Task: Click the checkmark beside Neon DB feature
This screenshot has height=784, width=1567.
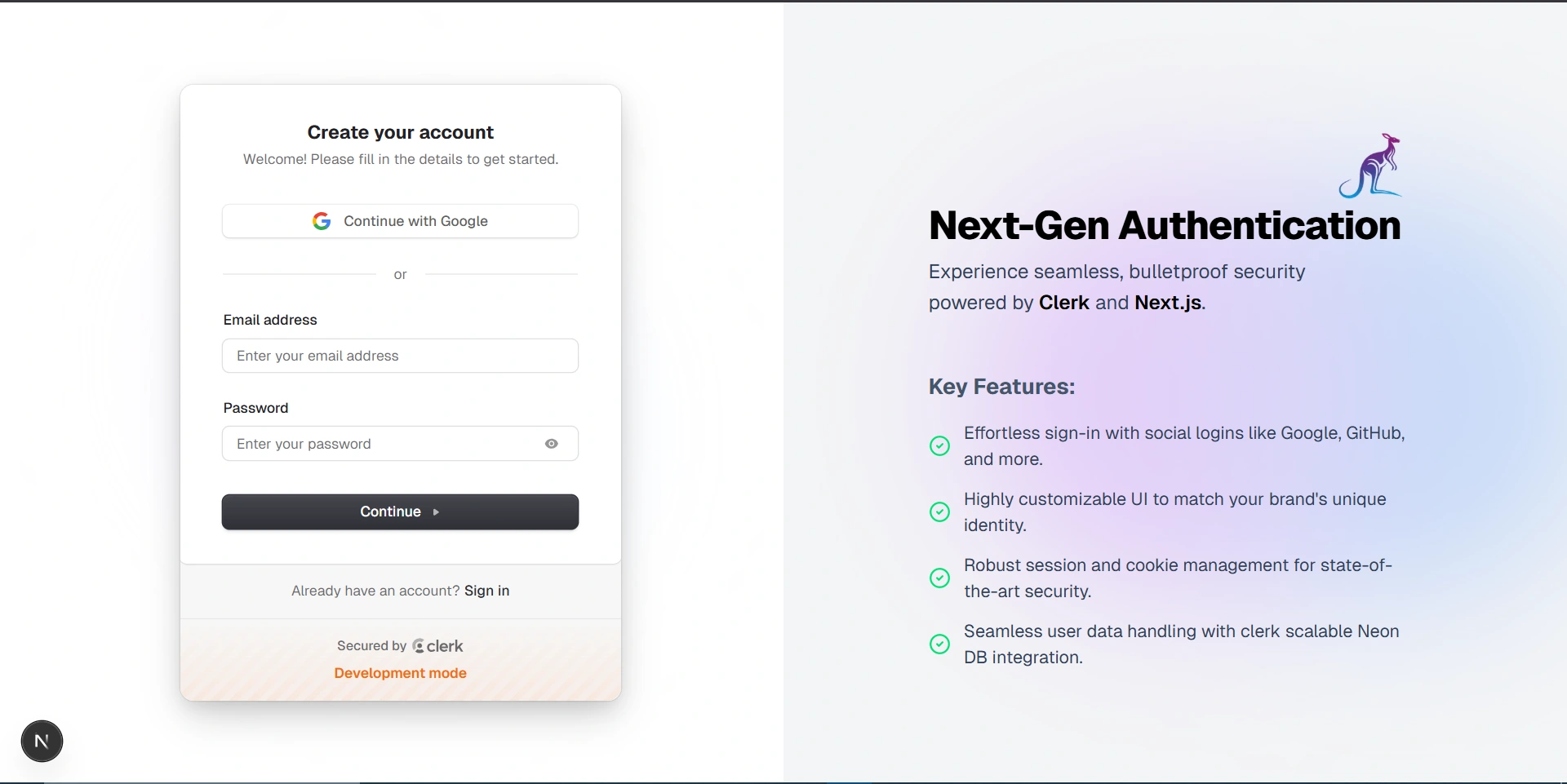Action: click(939, 644)
